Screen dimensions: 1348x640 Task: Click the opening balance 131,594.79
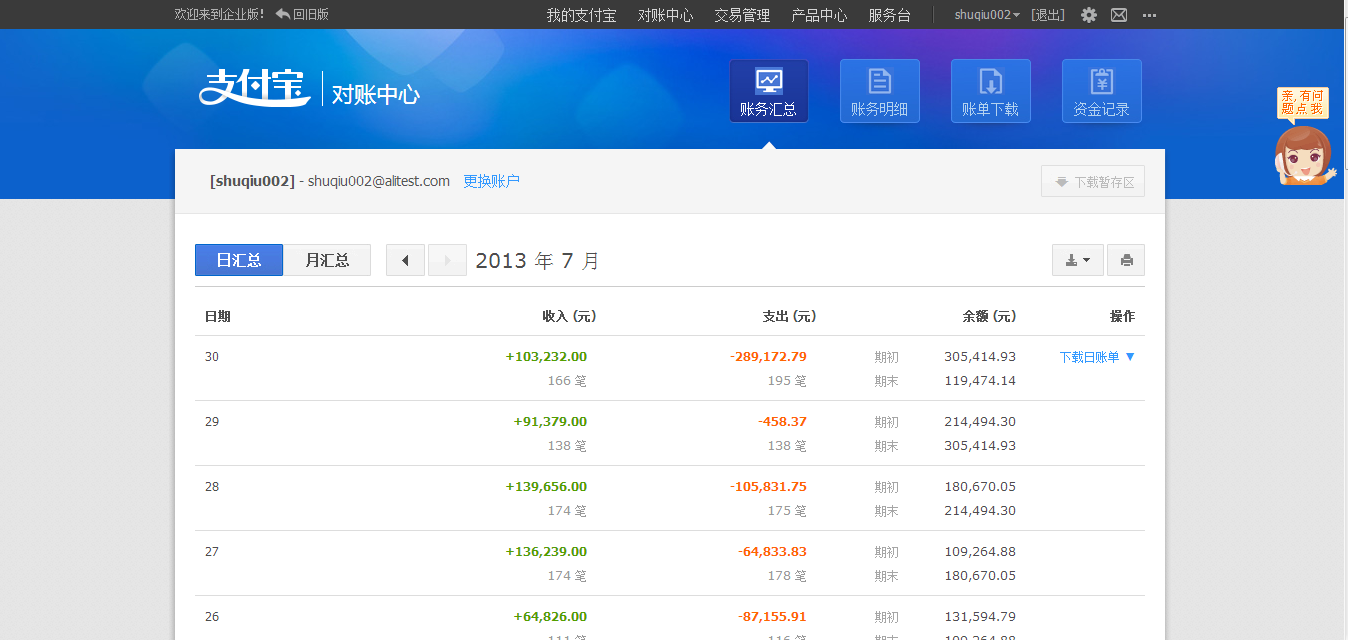pyautogui.click(x=980, y=617)
